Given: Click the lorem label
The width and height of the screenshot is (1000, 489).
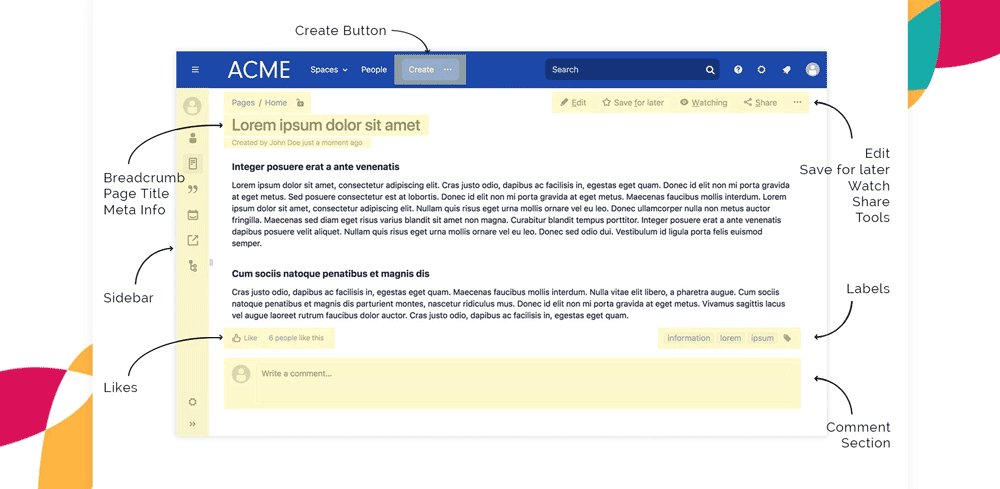Looking at the screenshot, I should [730, 339].
